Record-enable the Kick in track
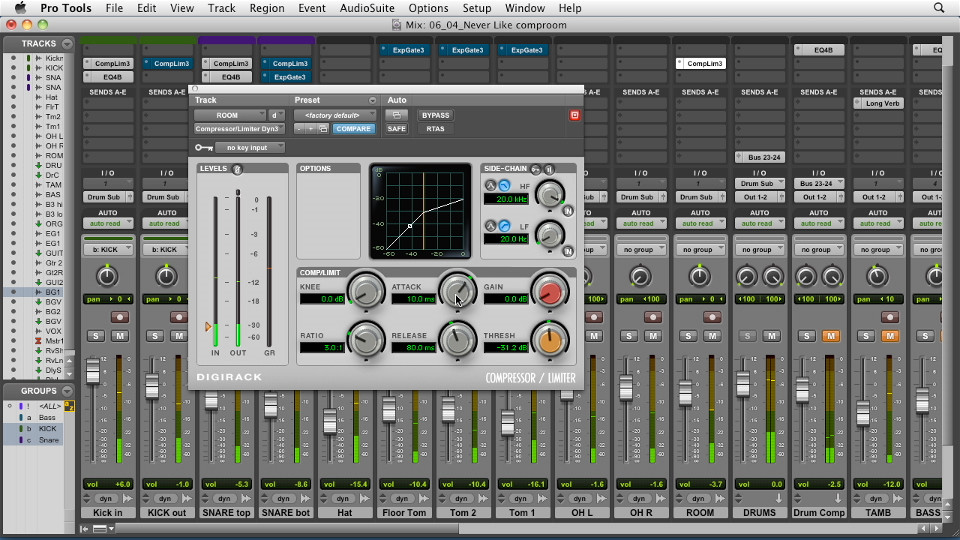 (x=119, y=317)
